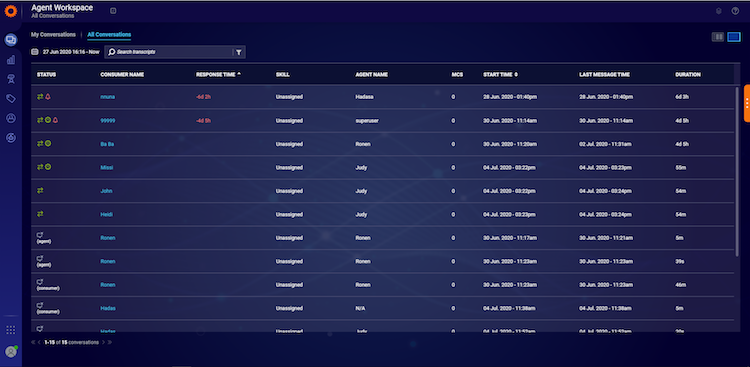
Task: Switch to My Conversations tab
Action: click(x=53, y=34)
